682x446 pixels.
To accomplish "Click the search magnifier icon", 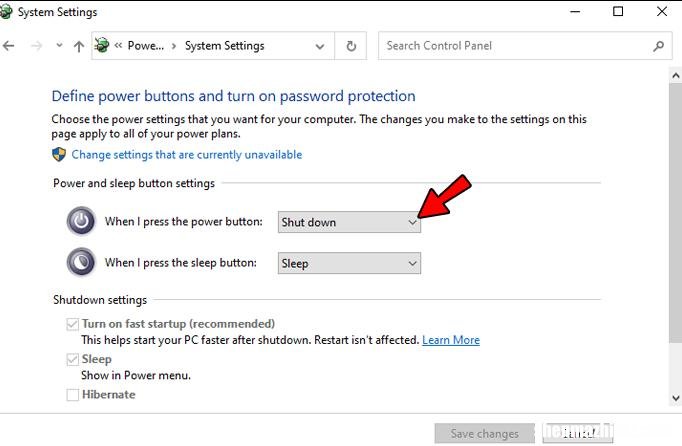I will [x=658, y=46].
